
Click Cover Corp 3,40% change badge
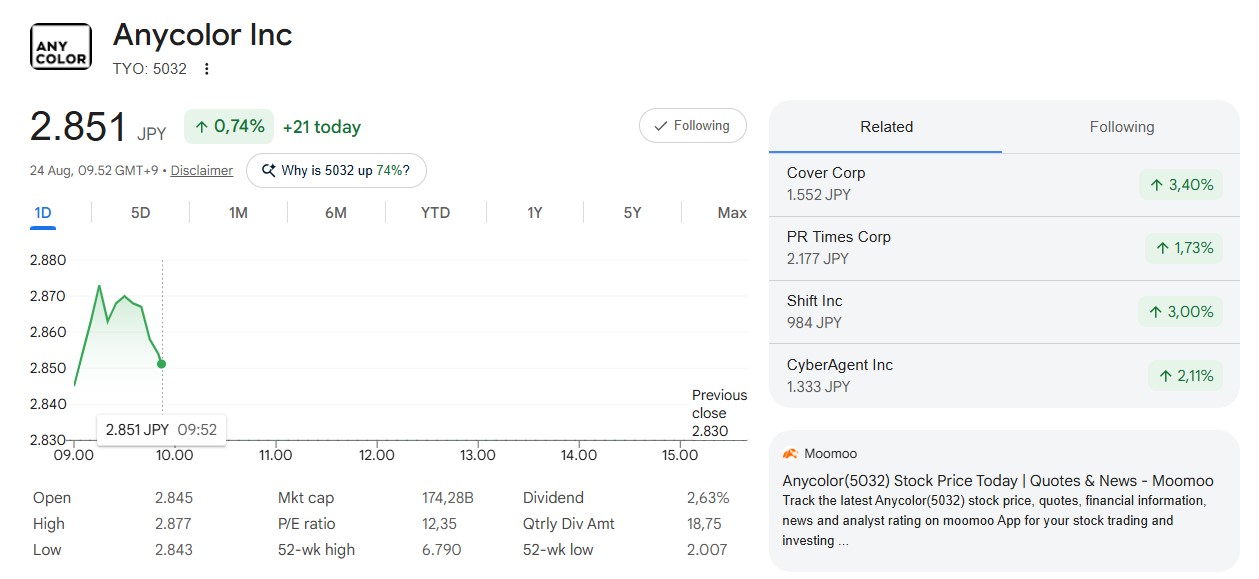point(1181,185)
